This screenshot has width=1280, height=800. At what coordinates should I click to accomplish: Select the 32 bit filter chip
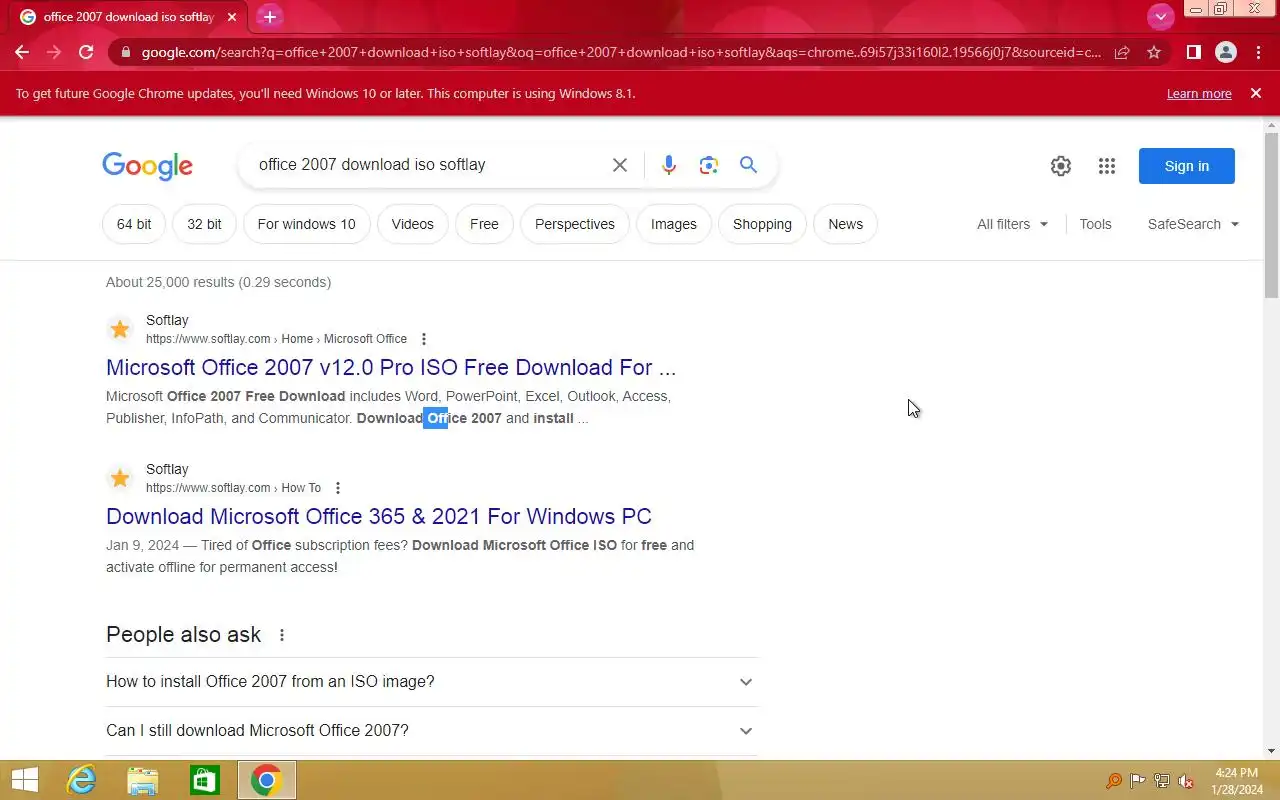pos(204,224)
